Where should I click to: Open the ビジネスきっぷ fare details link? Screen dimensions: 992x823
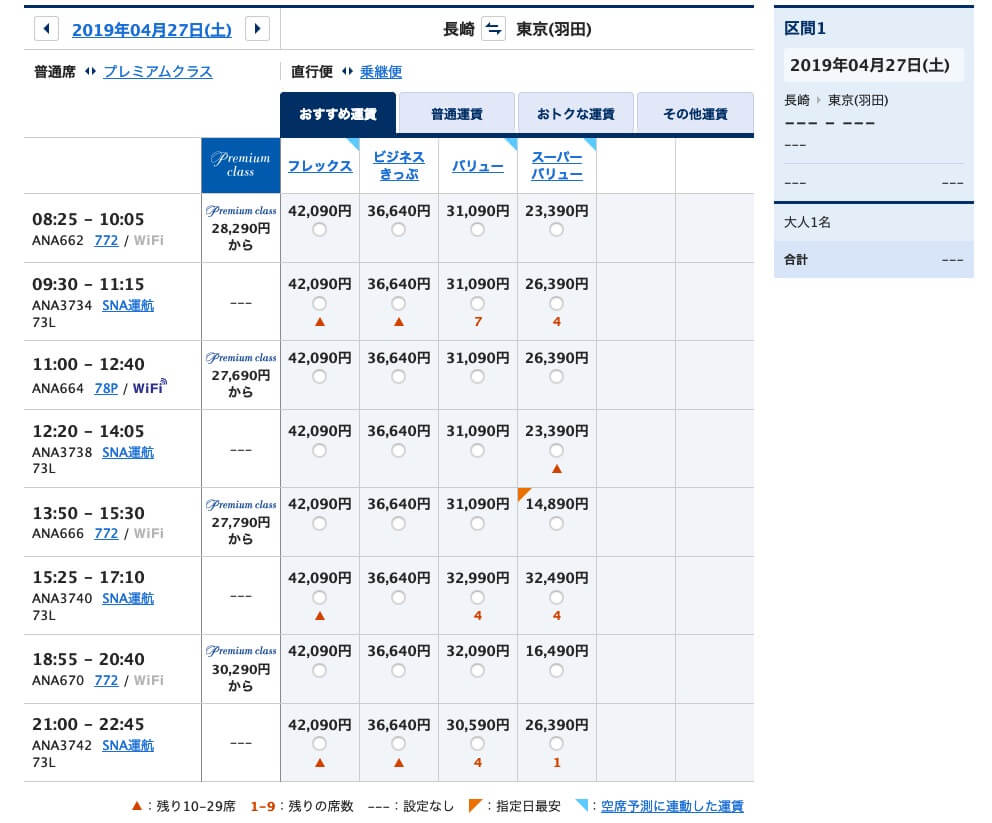pos(399,166)
